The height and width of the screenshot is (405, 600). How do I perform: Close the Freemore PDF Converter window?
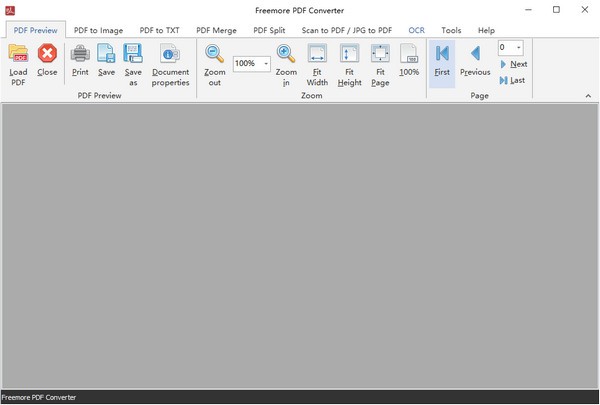pos(585,10)
